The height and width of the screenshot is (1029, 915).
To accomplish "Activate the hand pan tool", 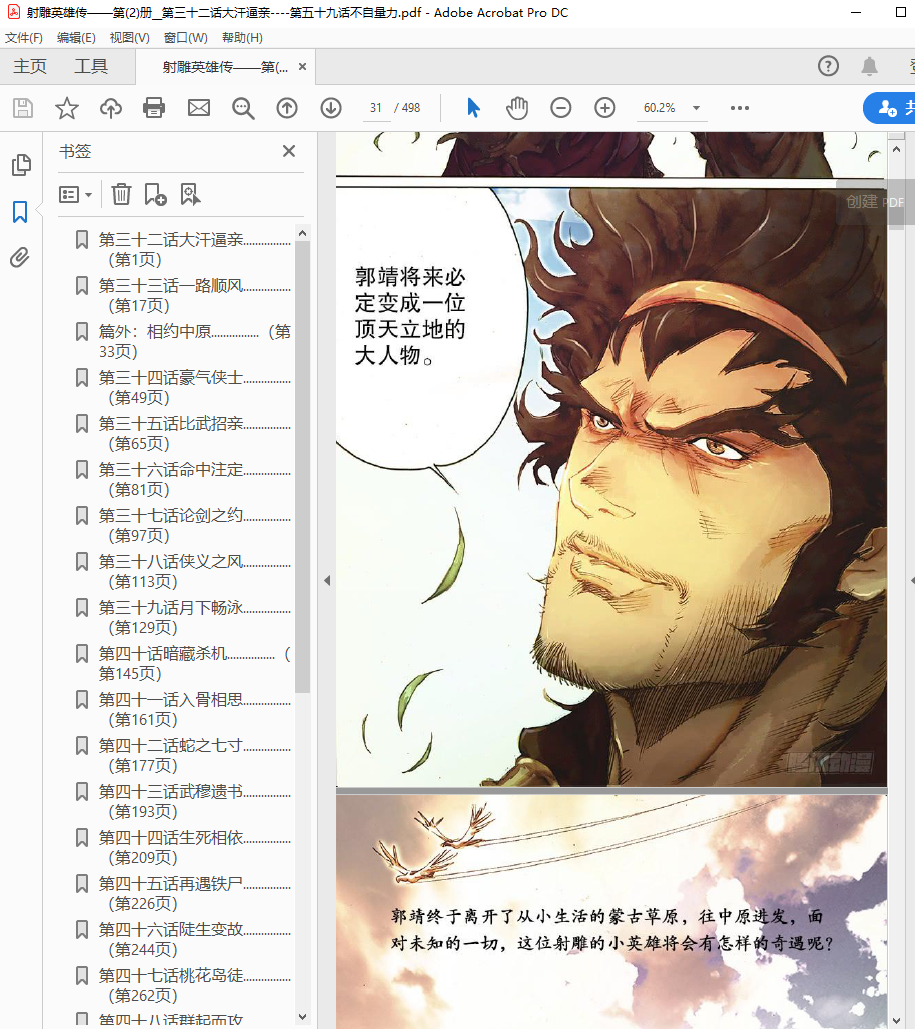I will 517,108.
